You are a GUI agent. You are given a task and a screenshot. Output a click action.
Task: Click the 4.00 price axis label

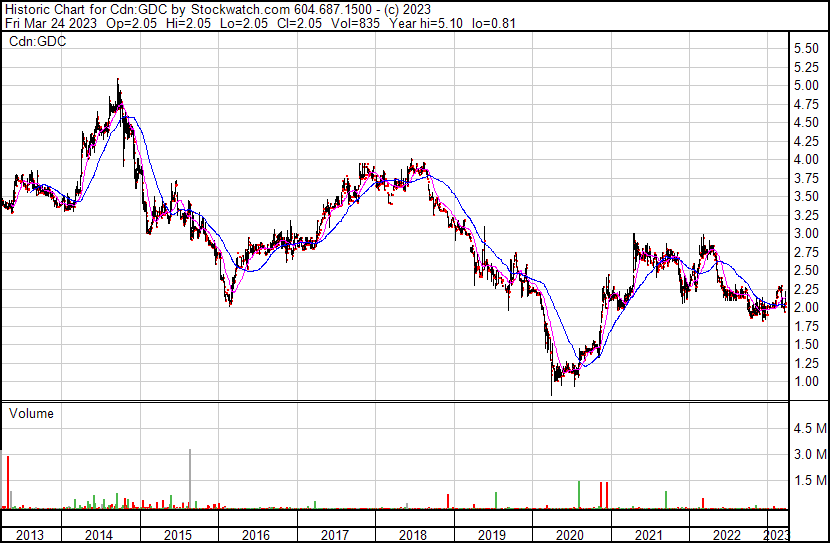[x=807, y=160]
